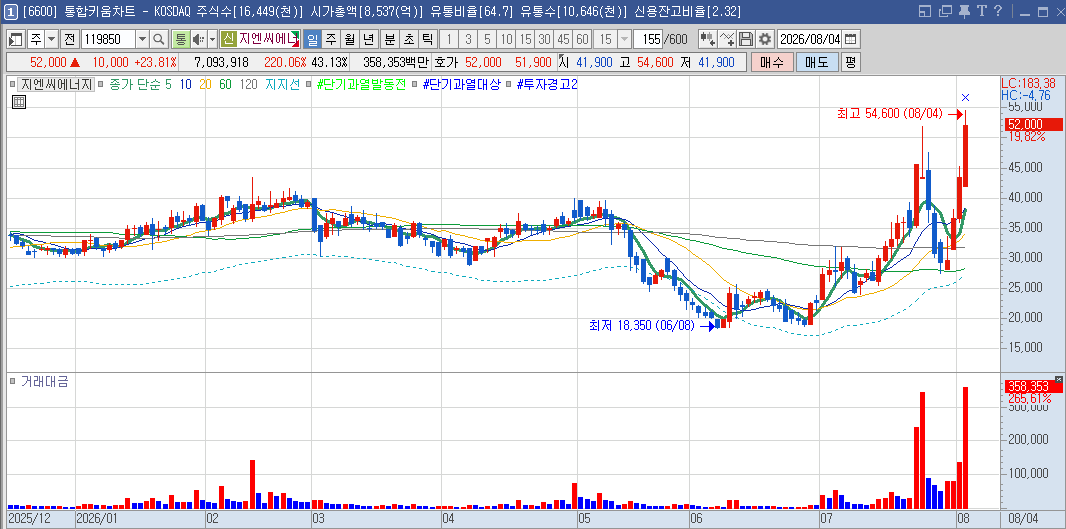Open the calendar date picker icon
Viewport: 1066px width, 529px height.
[850, 39]
